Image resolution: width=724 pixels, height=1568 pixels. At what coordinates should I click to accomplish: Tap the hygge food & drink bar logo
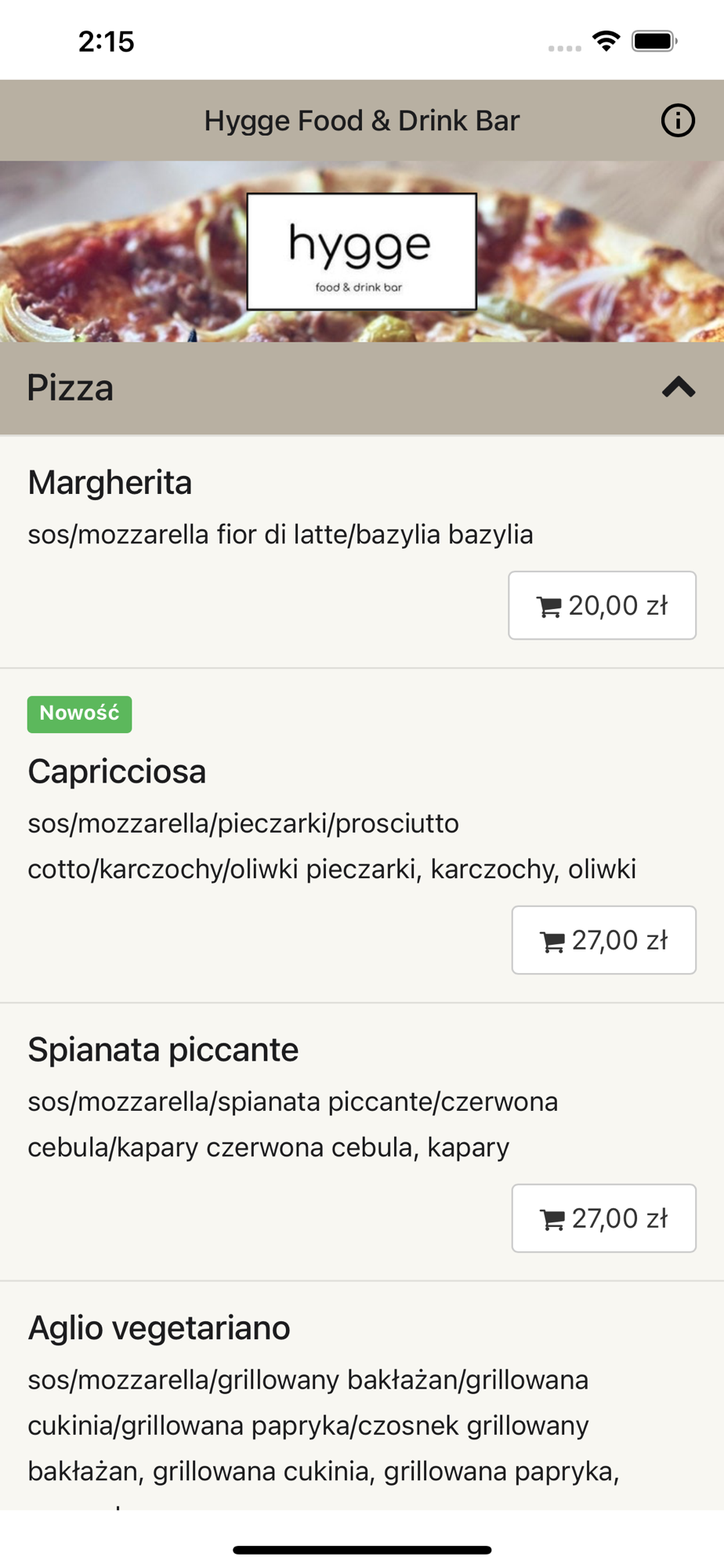click(x=361, y=252)
